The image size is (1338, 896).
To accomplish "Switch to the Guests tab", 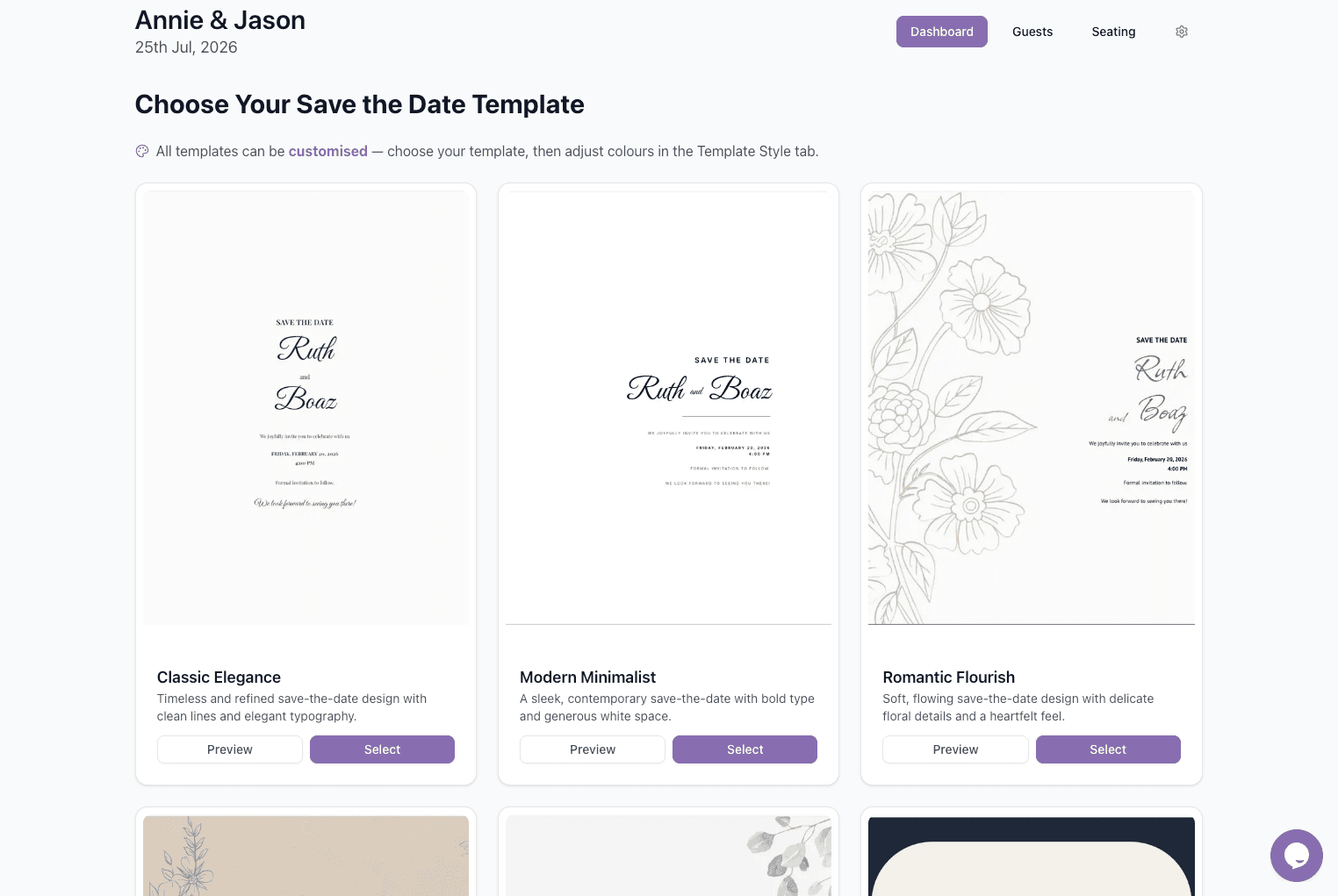I will click(x=1032, y=31).
